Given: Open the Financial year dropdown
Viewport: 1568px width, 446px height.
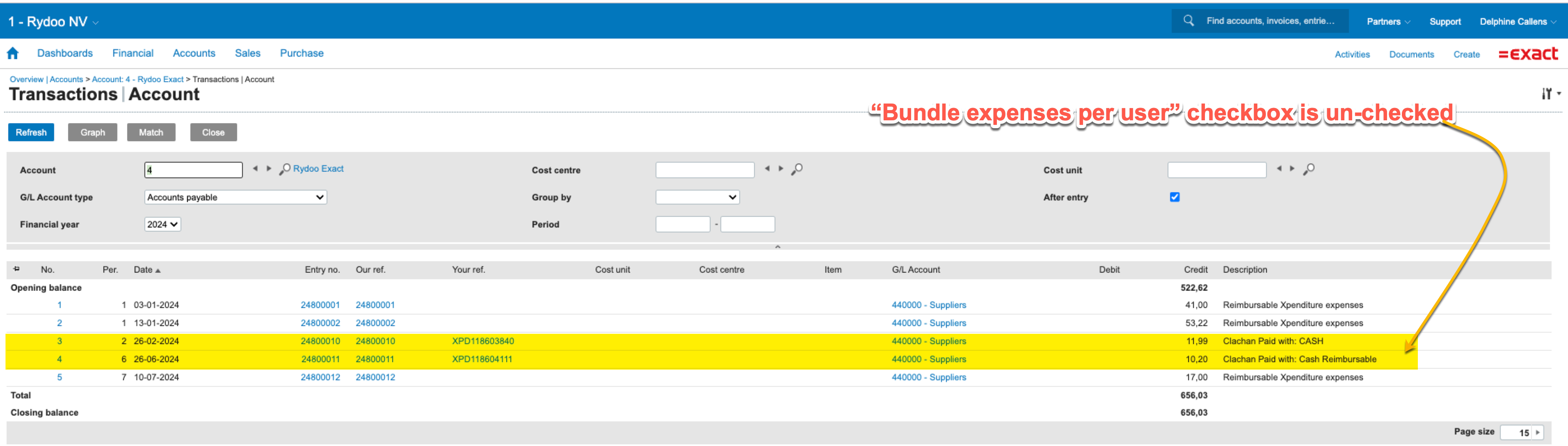Looking at the screenshot, I should coord(162,224).
